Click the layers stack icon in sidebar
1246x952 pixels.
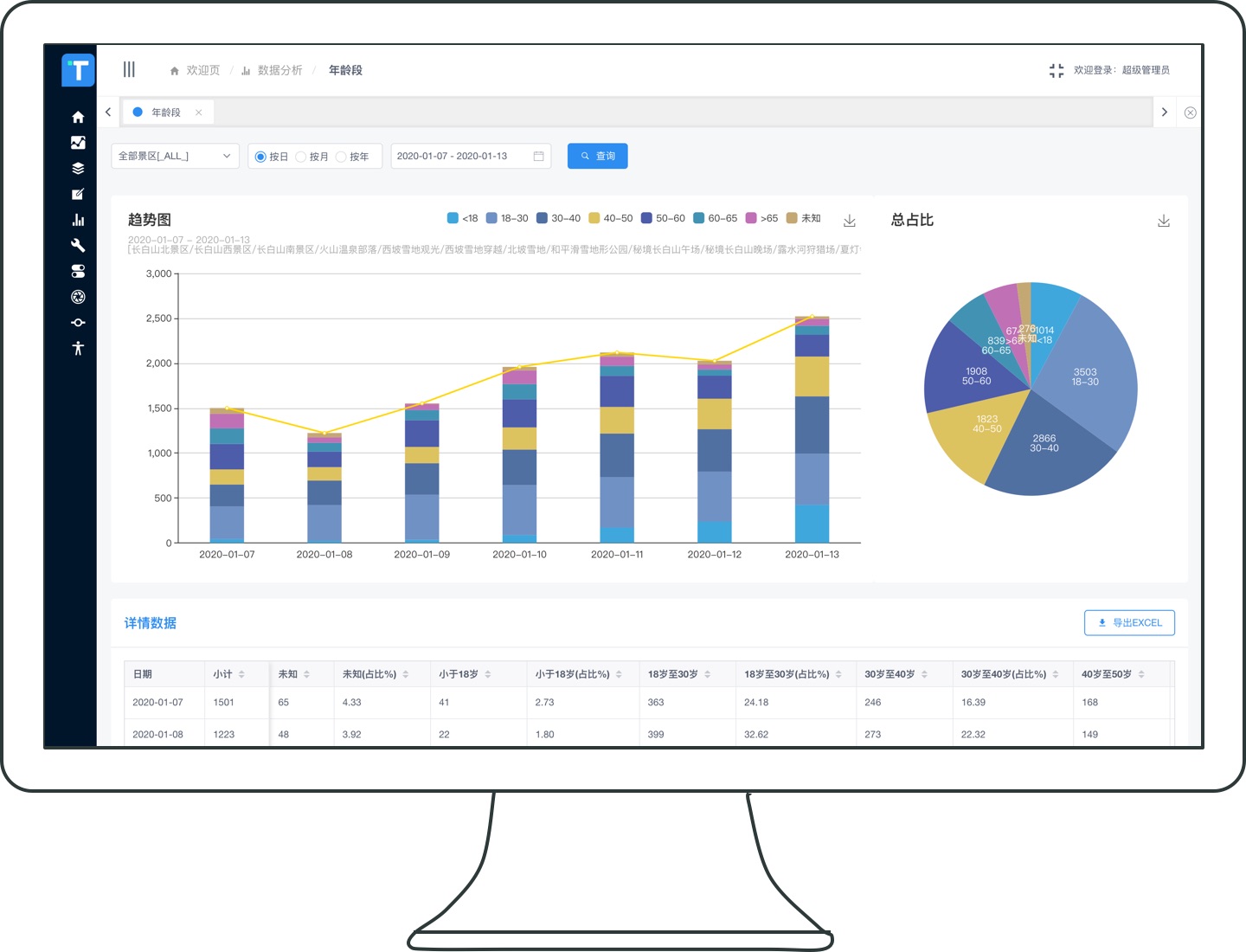[78, 169]
